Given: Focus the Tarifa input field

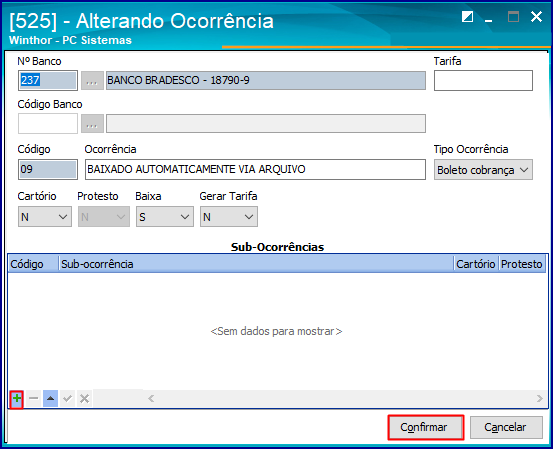Looking at the screenshot, I should 483,80.
